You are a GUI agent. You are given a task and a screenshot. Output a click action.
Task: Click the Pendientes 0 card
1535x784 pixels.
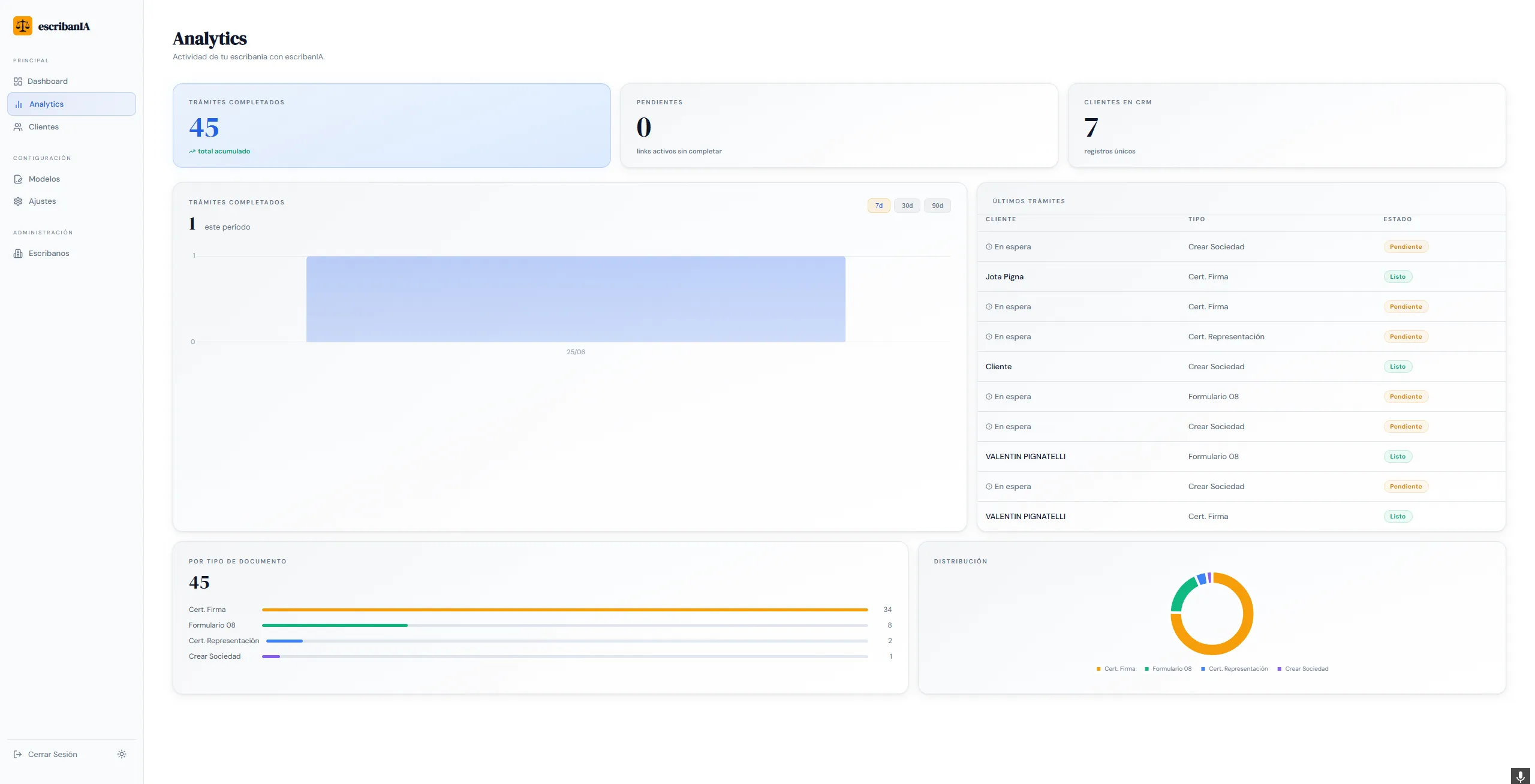(x=839, y=125)
